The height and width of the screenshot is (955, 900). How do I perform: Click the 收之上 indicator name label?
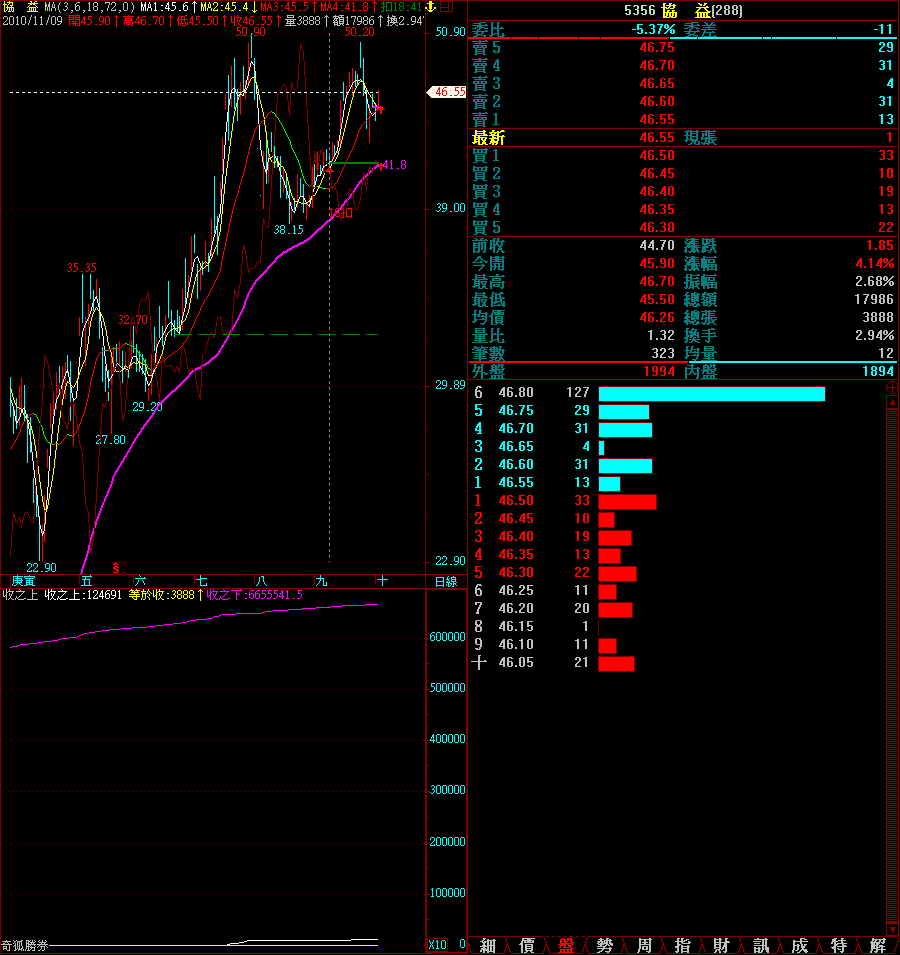[15, 595]
